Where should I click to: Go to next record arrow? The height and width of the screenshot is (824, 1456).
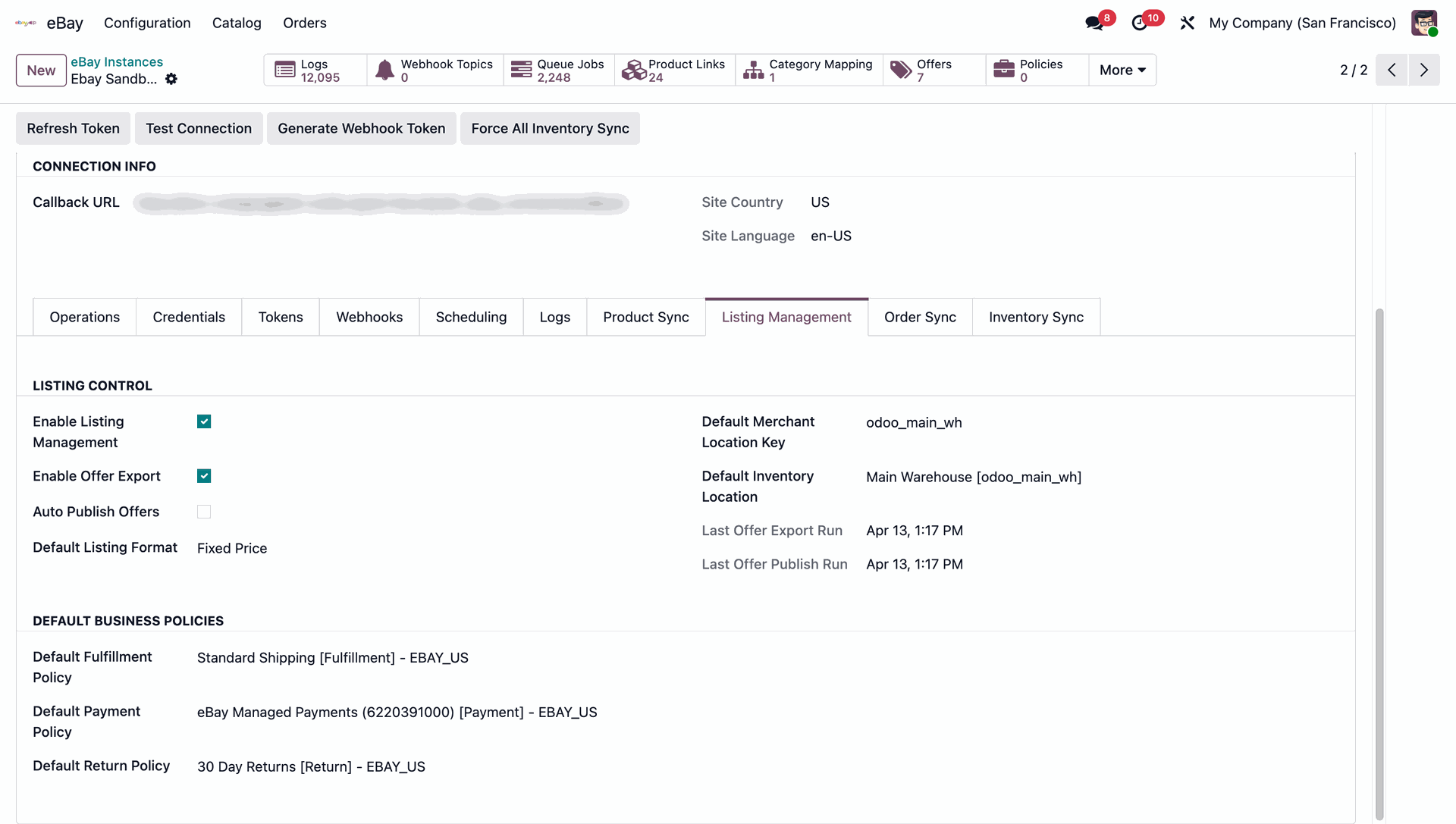click(x=1424, y=70)
